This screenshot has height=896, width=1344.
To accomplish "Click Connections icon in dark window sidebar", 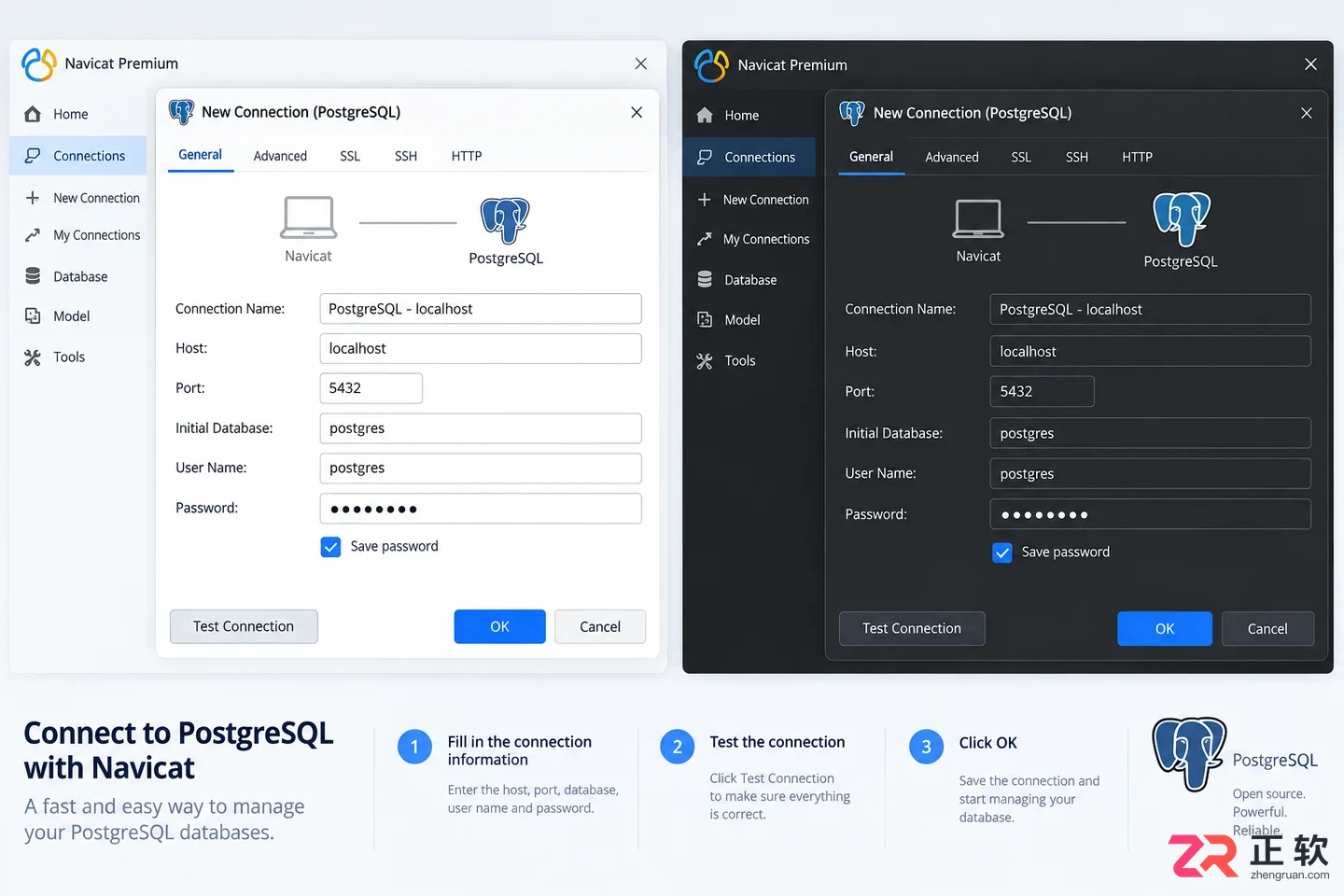I will (705, 157).
